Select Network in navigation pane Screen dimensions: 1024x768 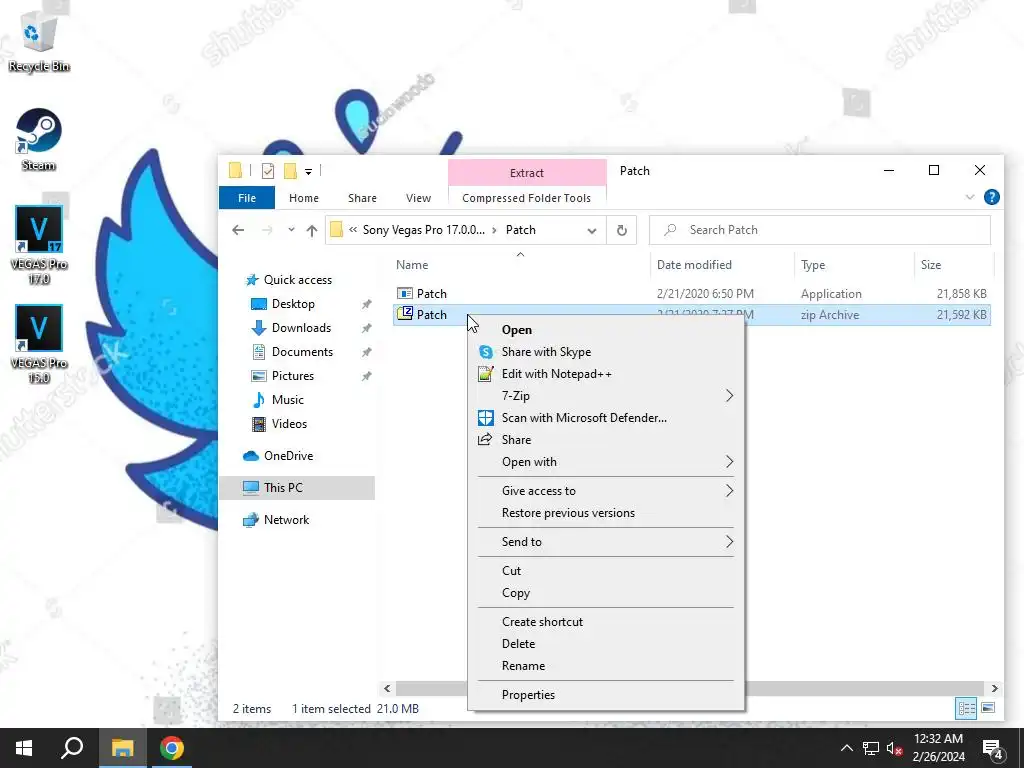pyautogui.click(x=286, y=520)
